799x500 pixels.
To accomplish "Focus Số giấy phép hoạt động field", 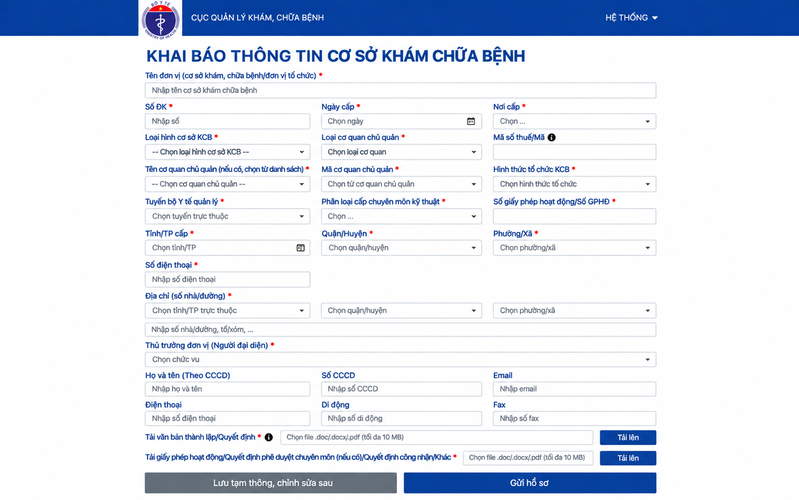I will [x=574, y=216].
